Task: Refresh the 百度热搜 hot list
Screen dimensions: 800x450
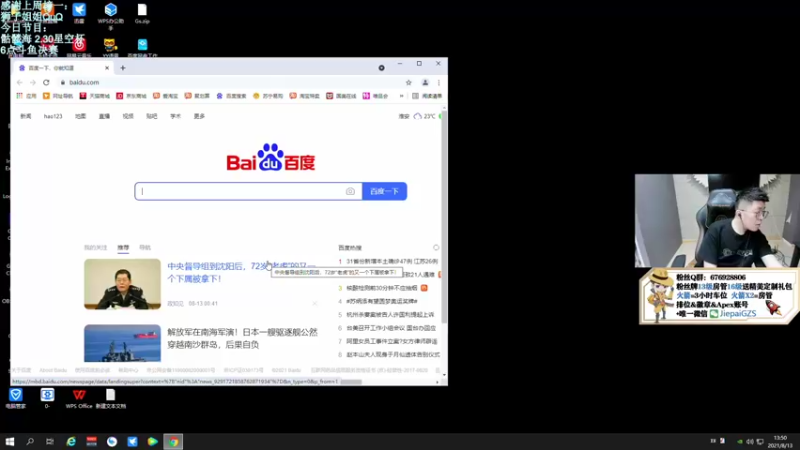Action: tap(436, 247)
